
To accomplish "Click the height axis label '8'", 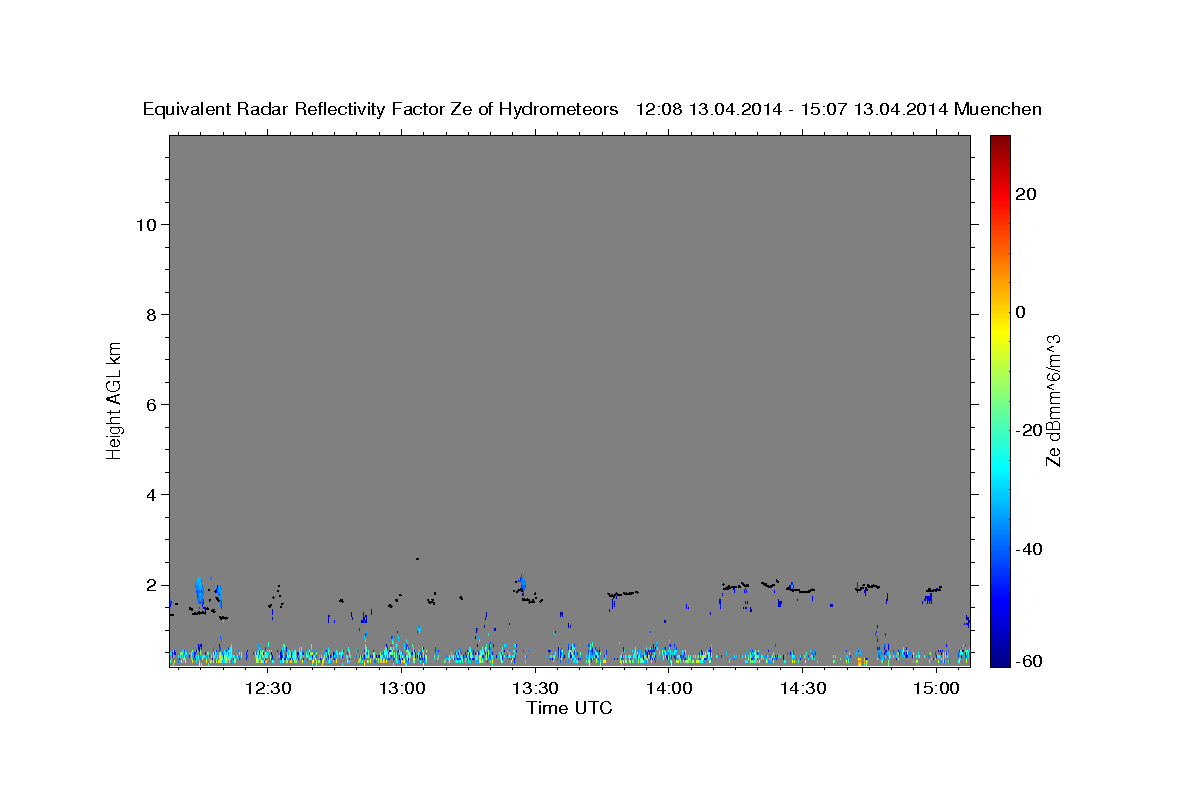I will click(149, 314).
